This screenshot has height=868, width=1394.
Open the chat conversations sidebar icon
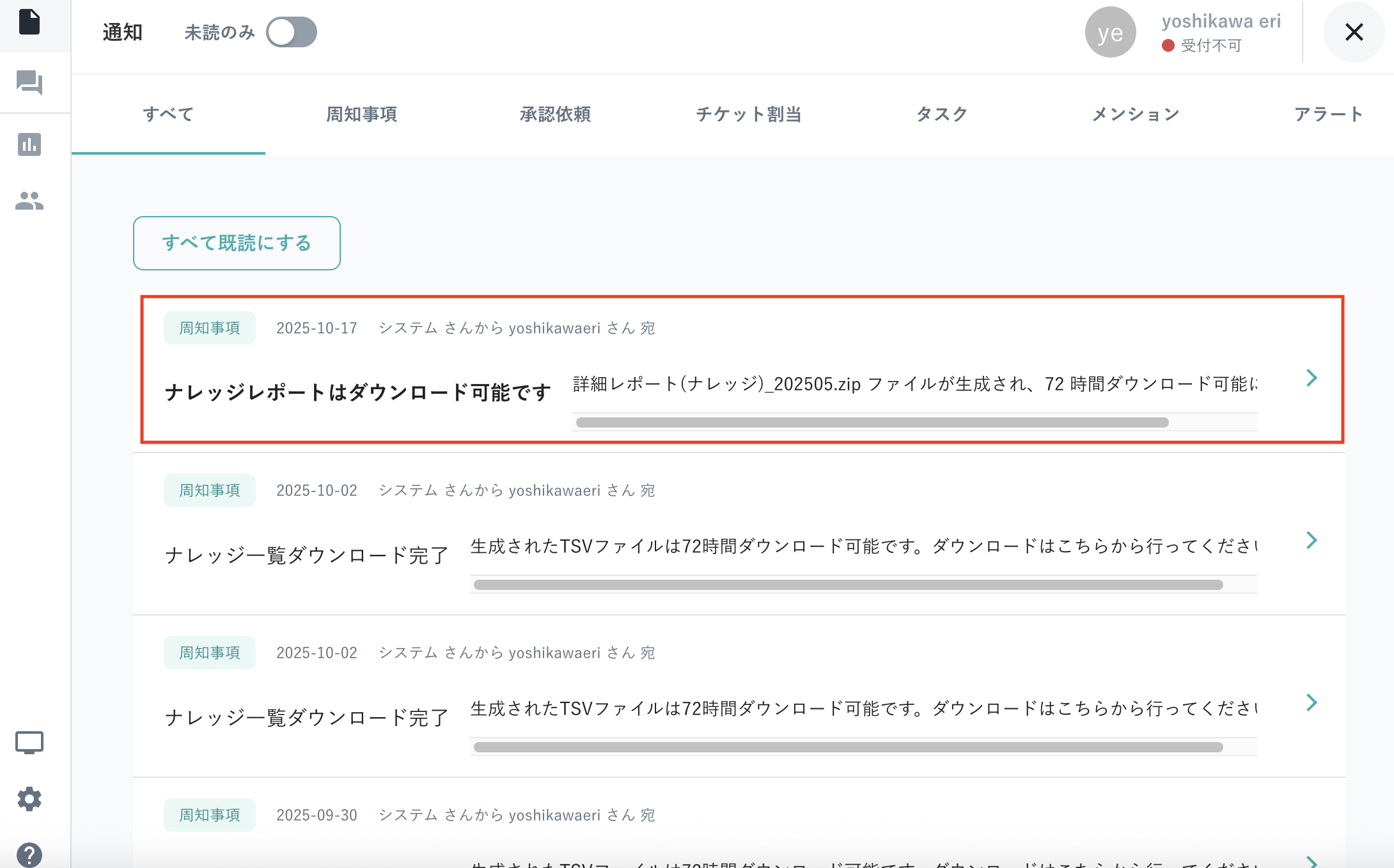pos(29,82)
